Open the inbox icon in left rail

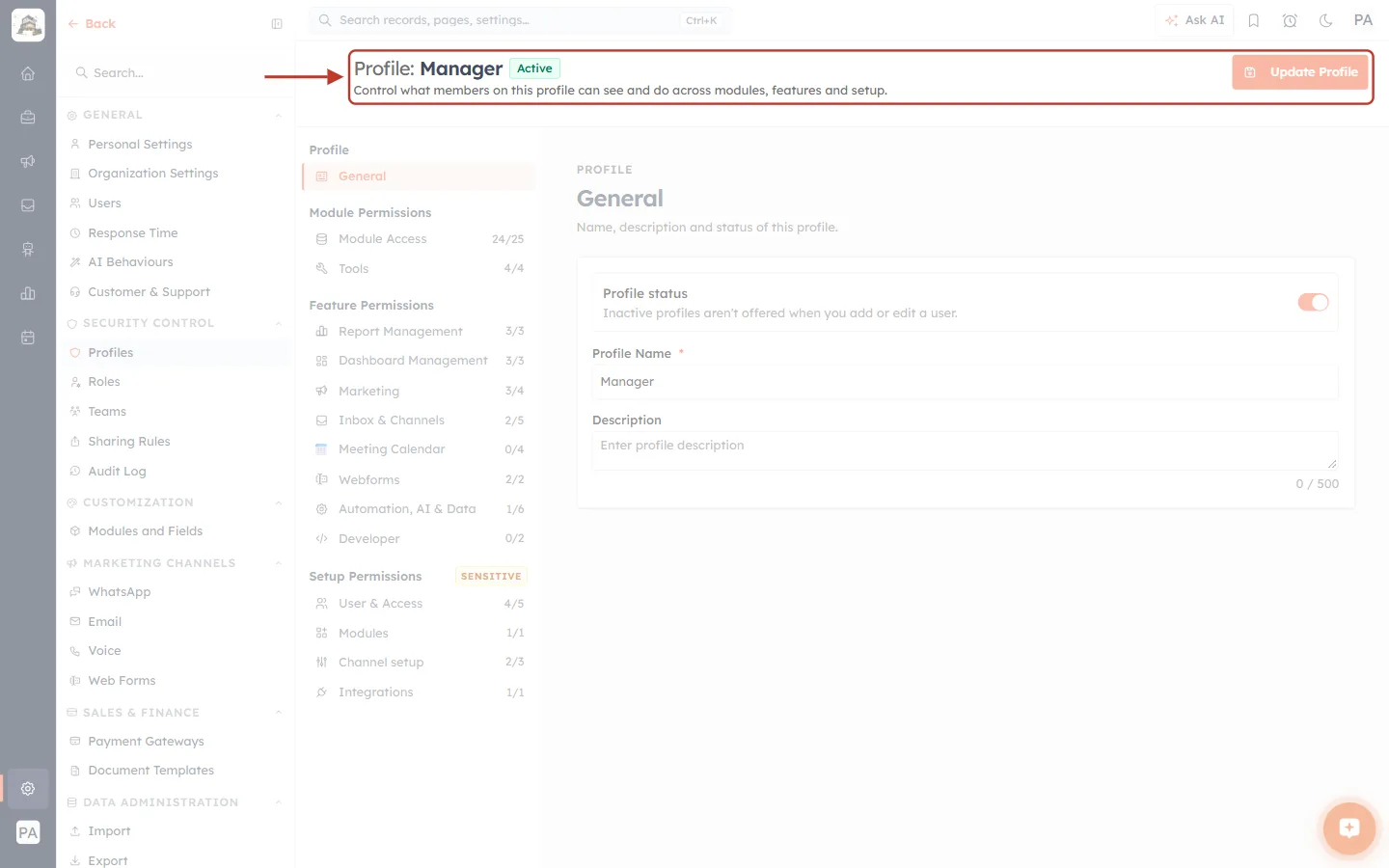point(28,205)
